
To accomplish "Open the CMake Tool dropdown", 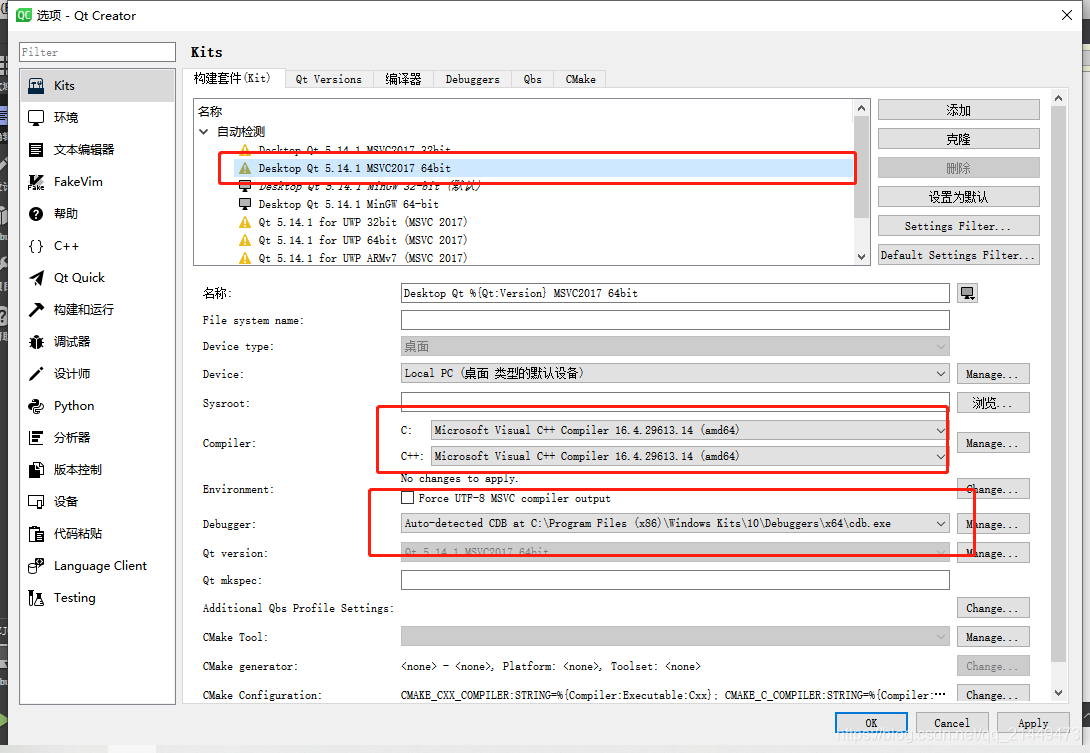I will point(675,637).
